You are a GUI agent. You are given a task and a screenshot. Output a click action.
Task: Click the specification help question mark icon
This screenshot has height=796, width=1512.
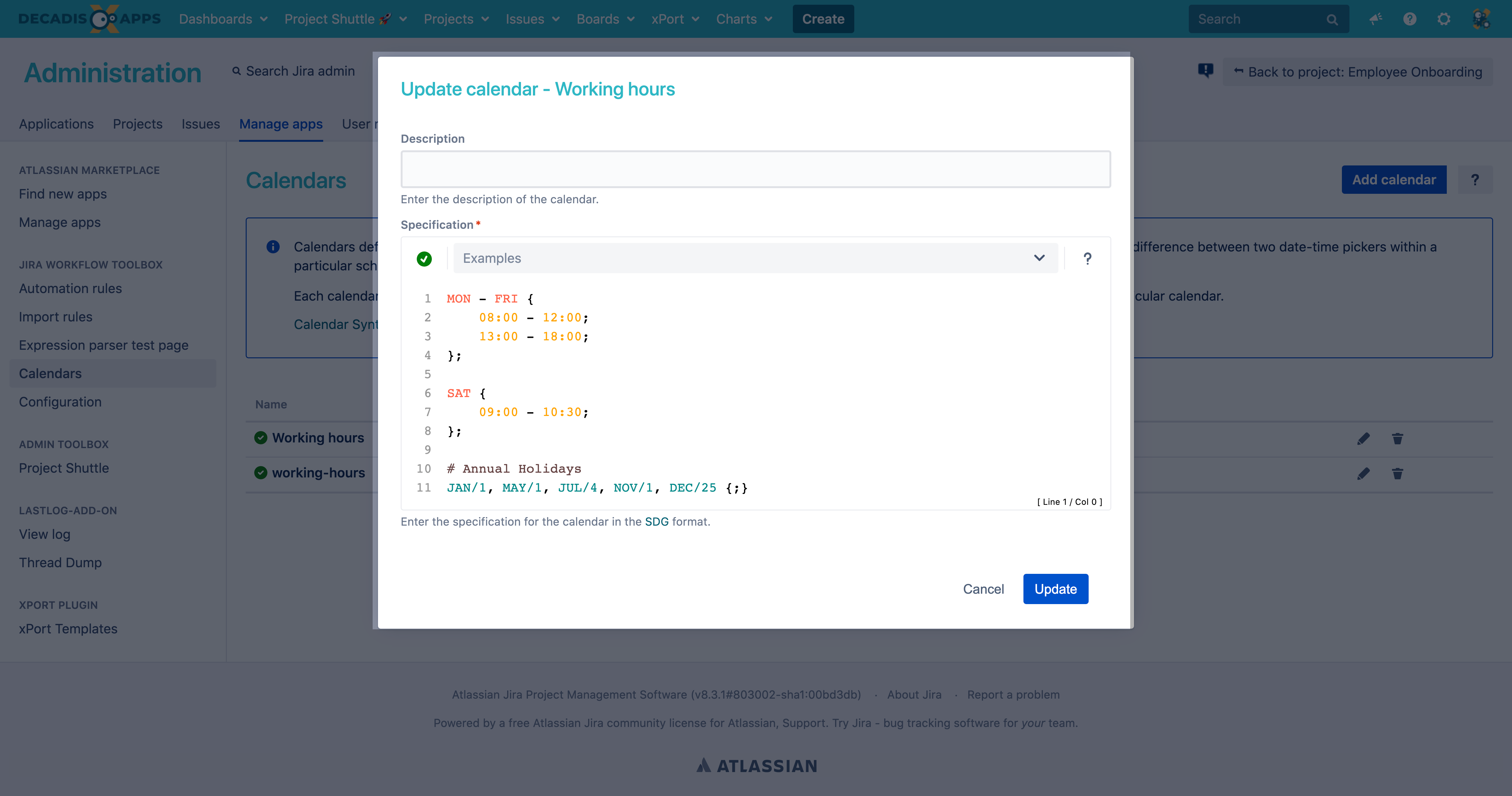tap(1087, 258)
